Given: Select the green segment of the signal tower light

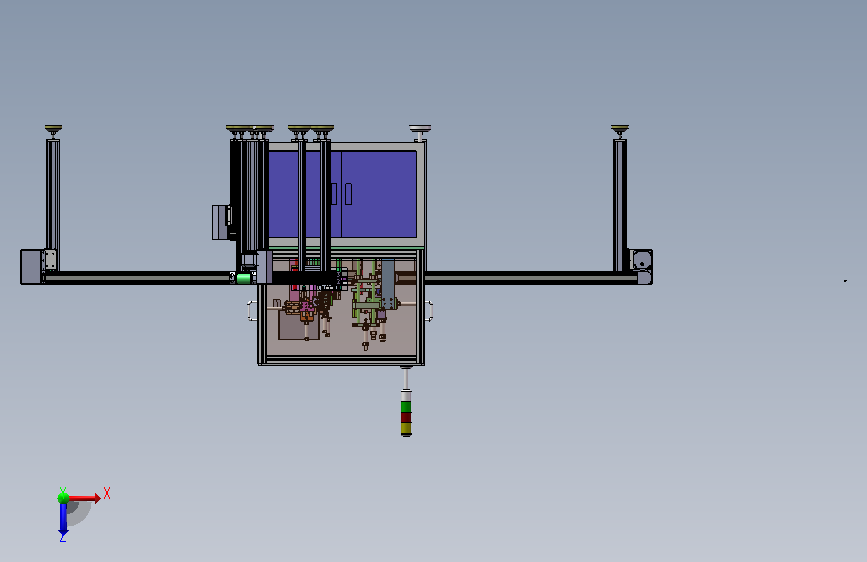Looking at the screenshot, I should pyautogui.click(x=406, y=407).
